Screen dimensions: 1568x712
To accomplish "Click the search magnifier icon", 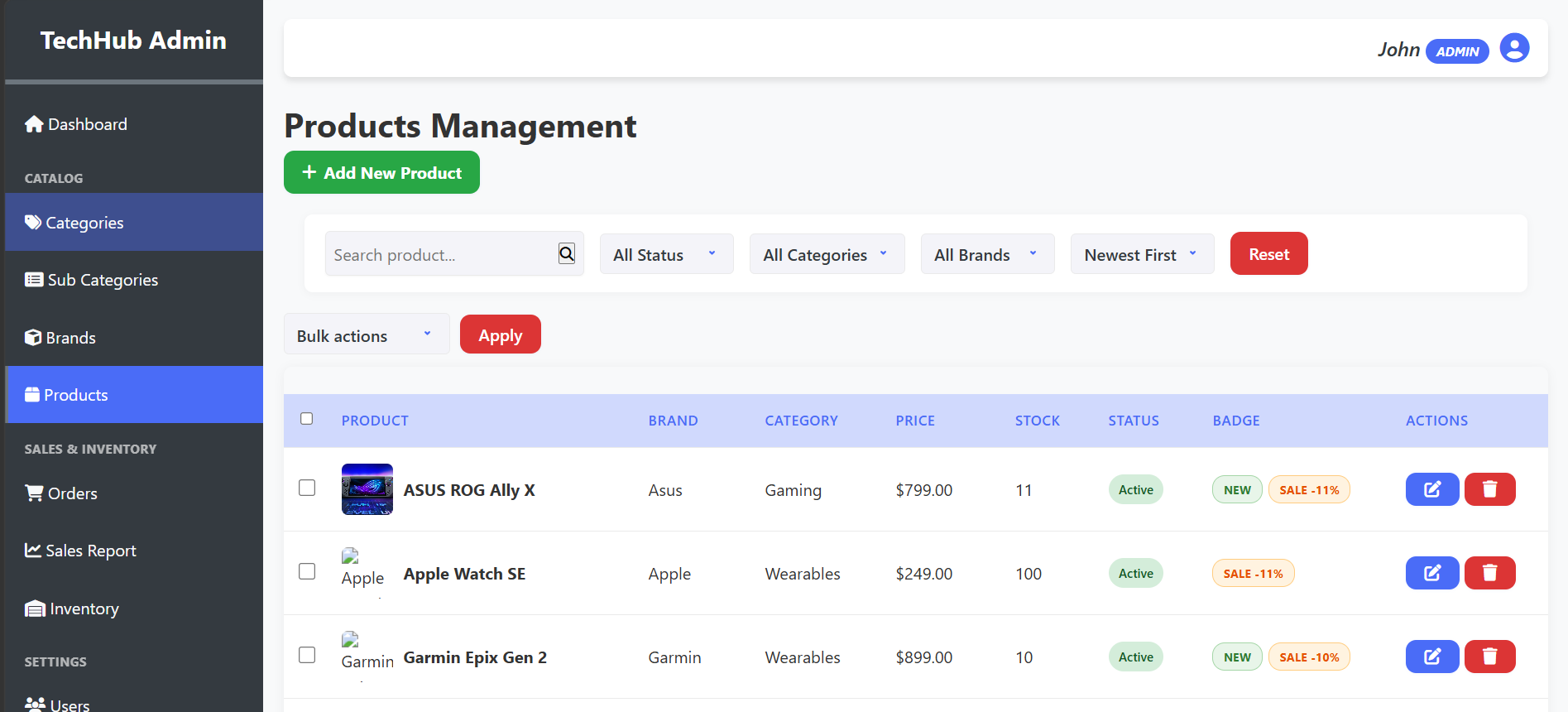I will pyautogui.click(x=567, y=253).
